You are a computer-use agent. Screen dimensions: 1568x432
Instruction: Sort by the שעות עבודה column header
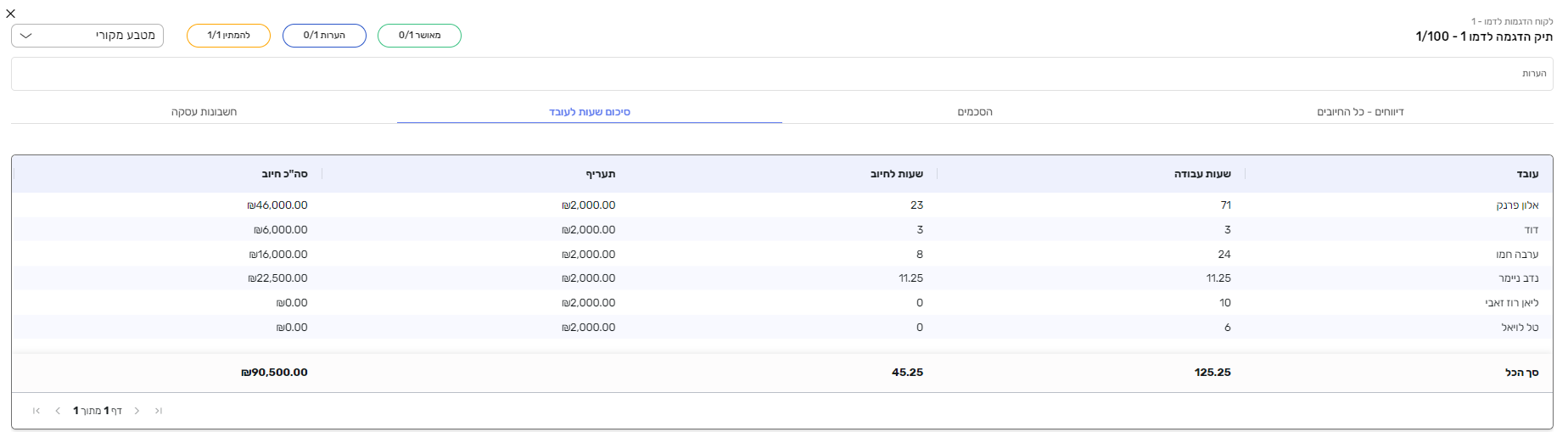(x=1202, y=174)
